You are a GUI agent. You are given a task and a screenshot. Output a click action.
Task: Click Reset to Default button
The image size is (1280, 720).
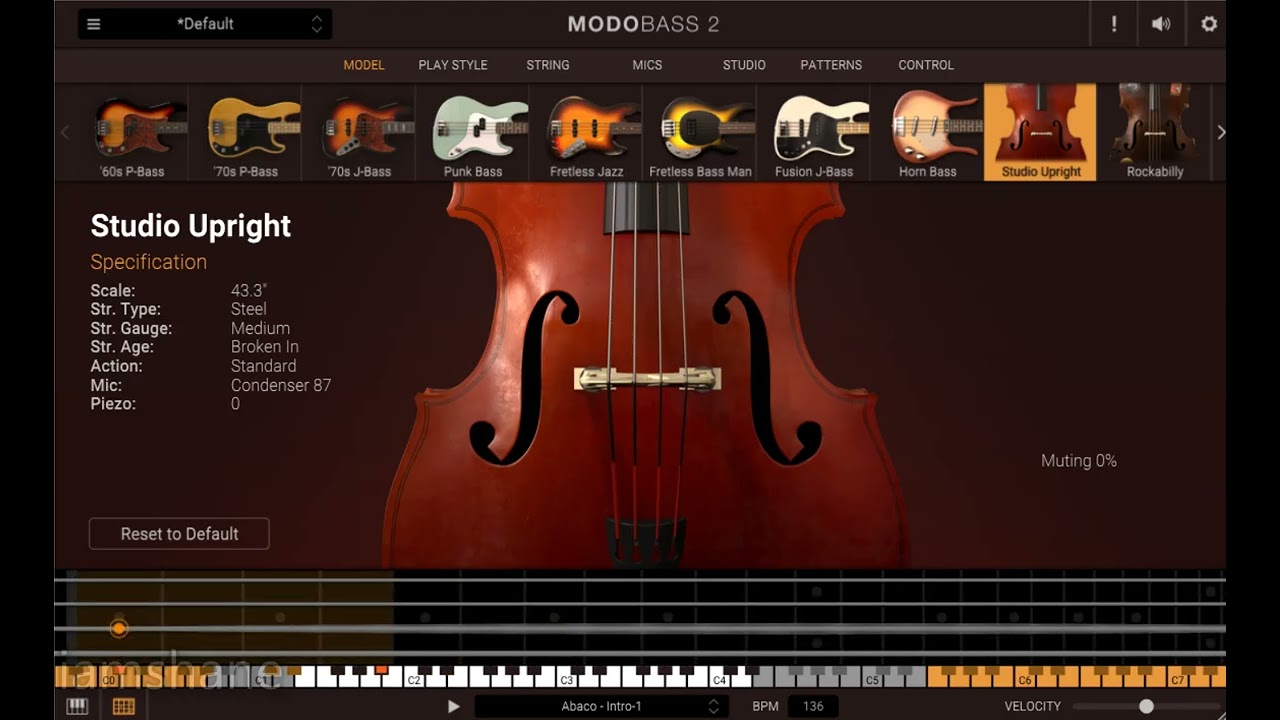tap(179, 534)
